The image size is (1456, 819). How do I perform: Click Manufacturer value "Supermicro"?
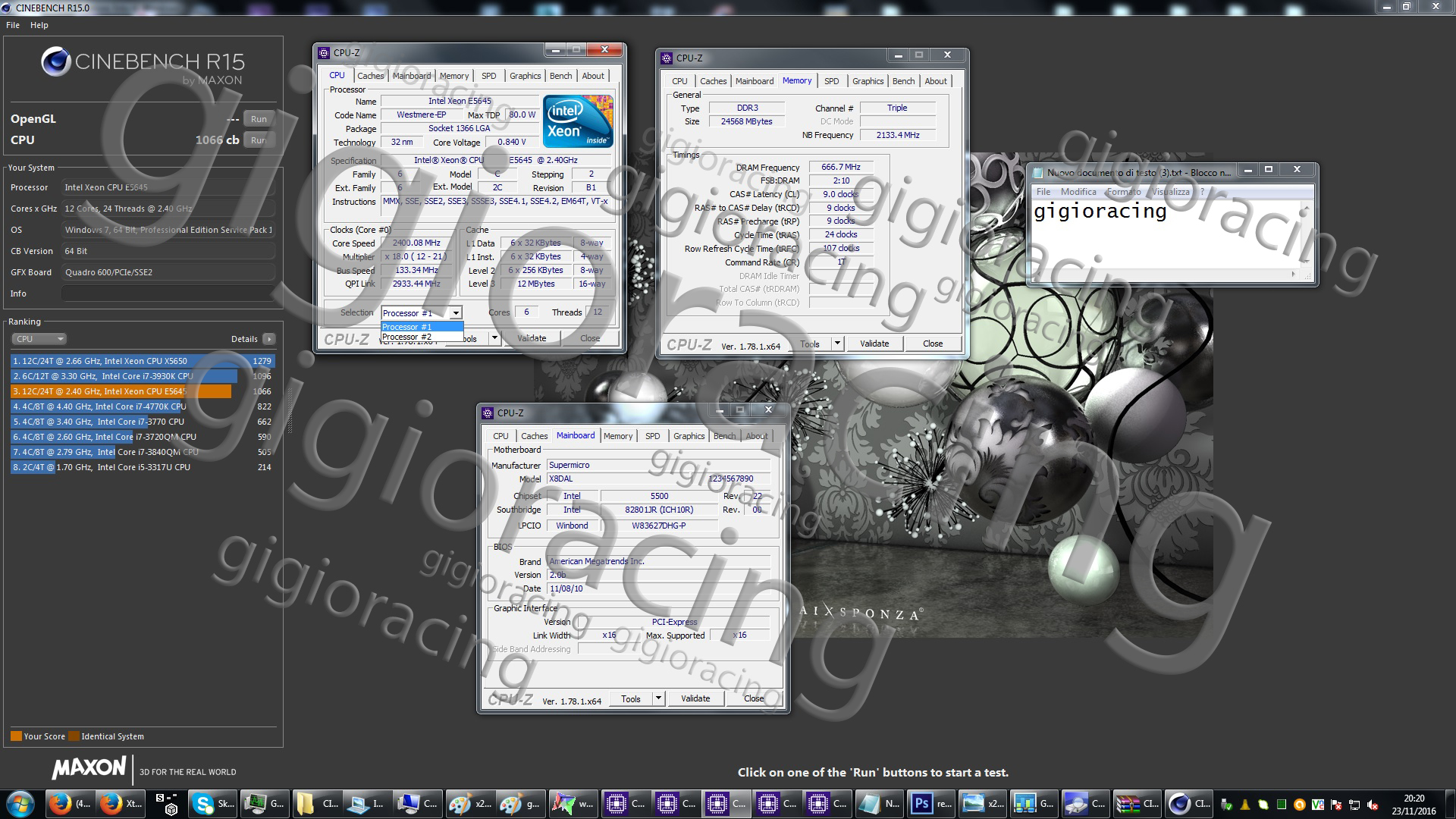click(x=658, y=465)
